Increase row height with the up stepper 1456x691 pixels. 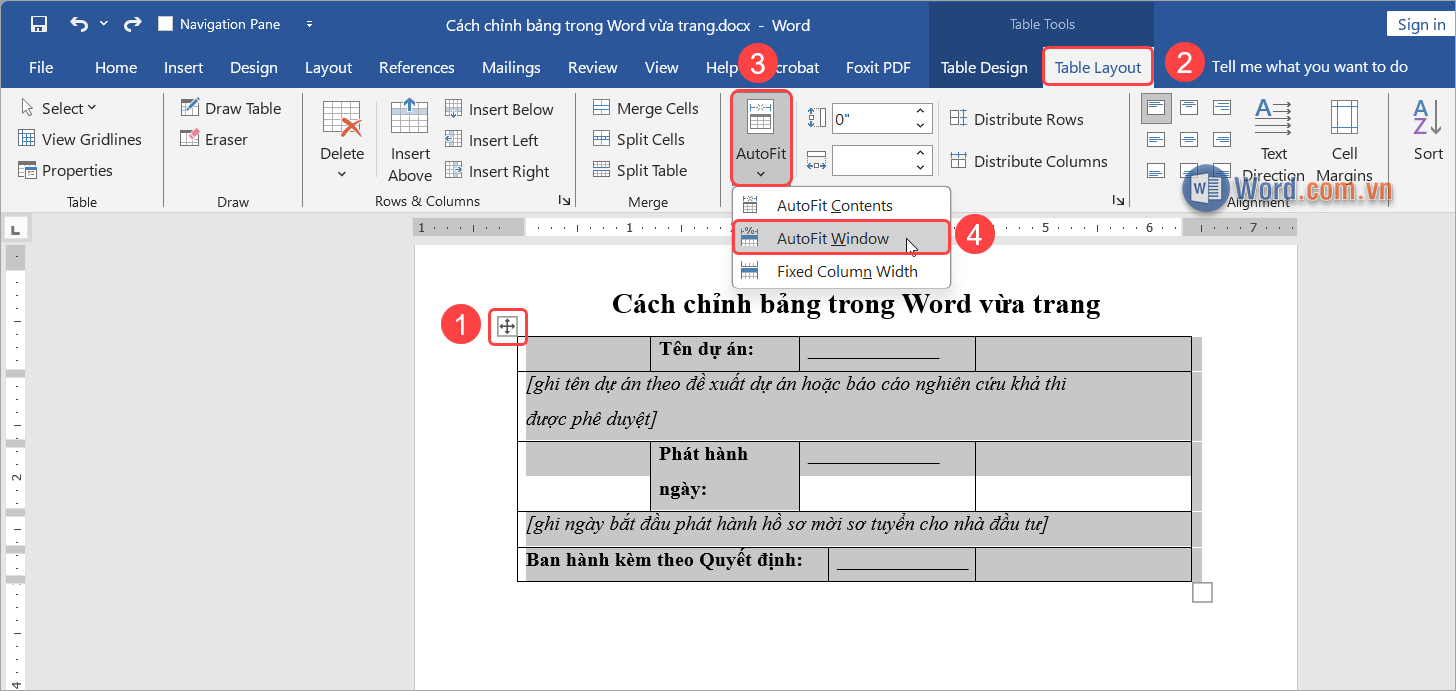(920, 112)
